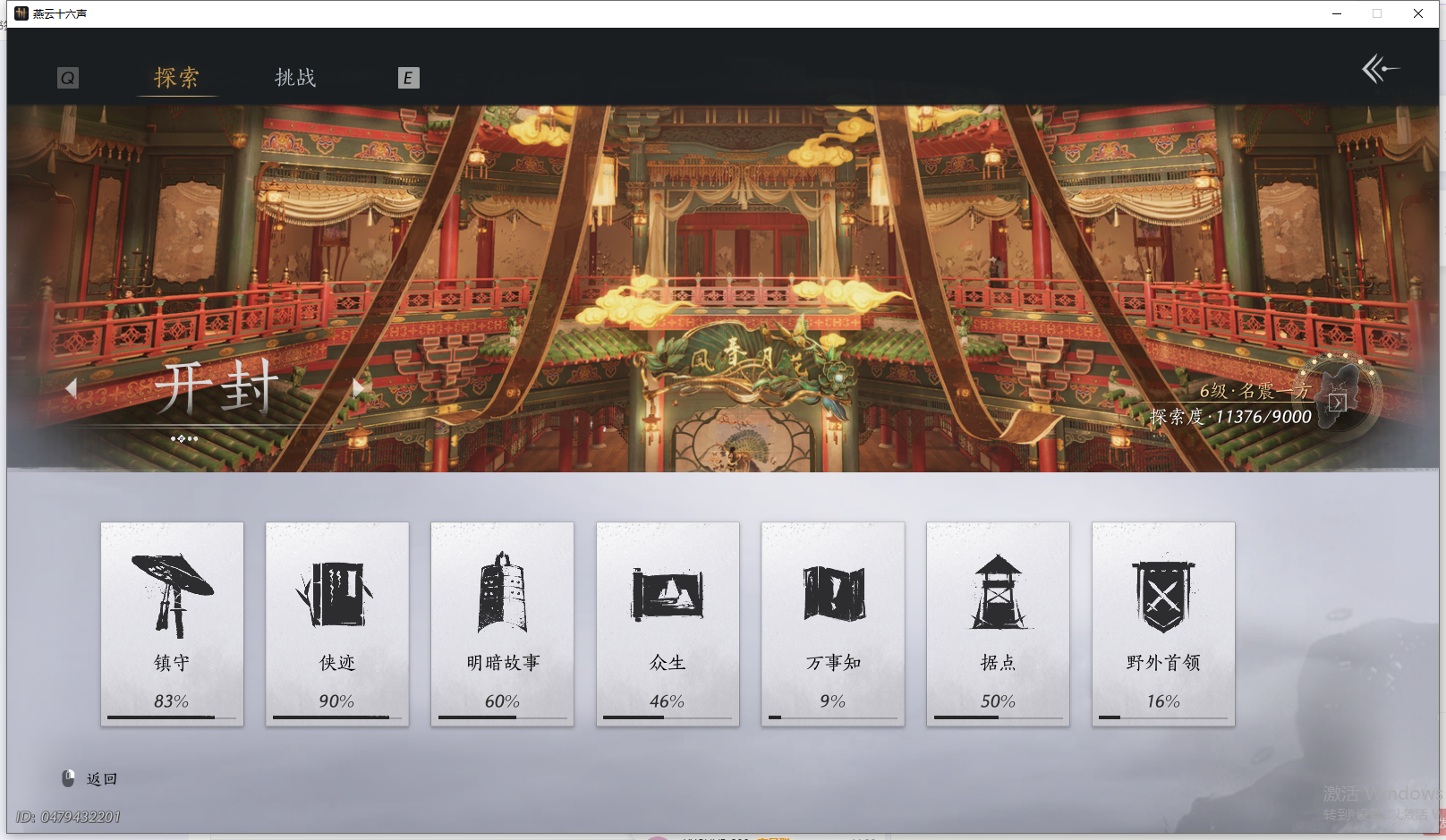Open the 野外首领 banner icon
The width and height of the screenshot is (1446, 840).
[x=1162, y=590]
